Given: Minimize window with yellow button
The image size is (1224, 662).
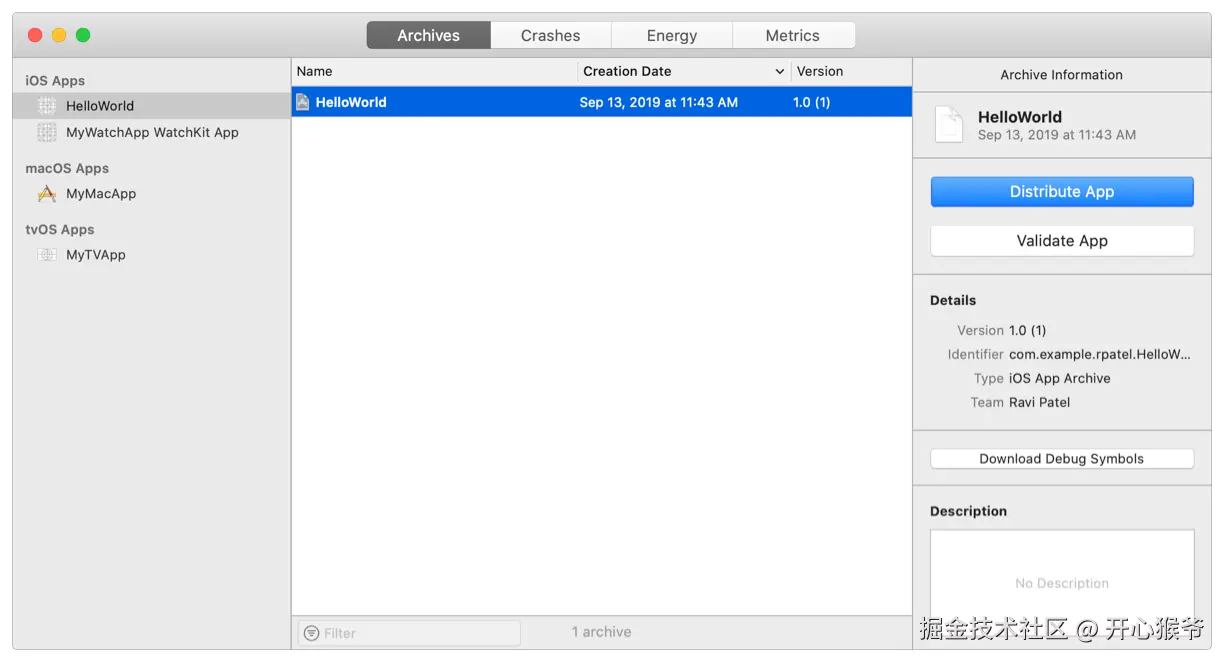Looking at the screenshot, I should tap(59, 35).
